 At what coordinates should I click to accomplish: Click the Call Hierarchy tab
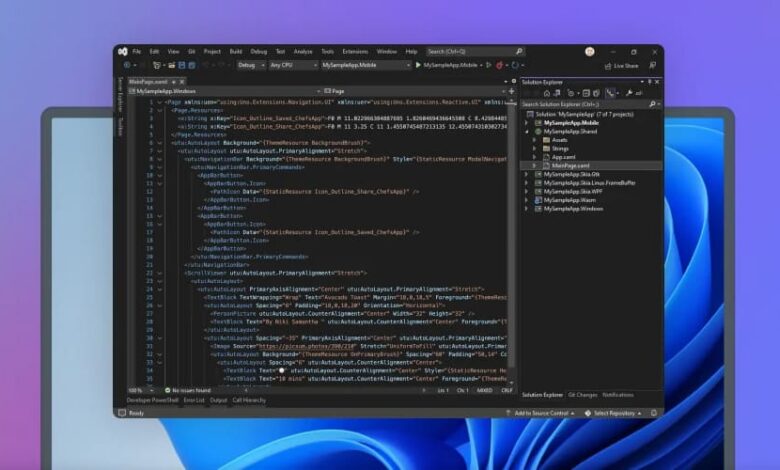point(249,400)
